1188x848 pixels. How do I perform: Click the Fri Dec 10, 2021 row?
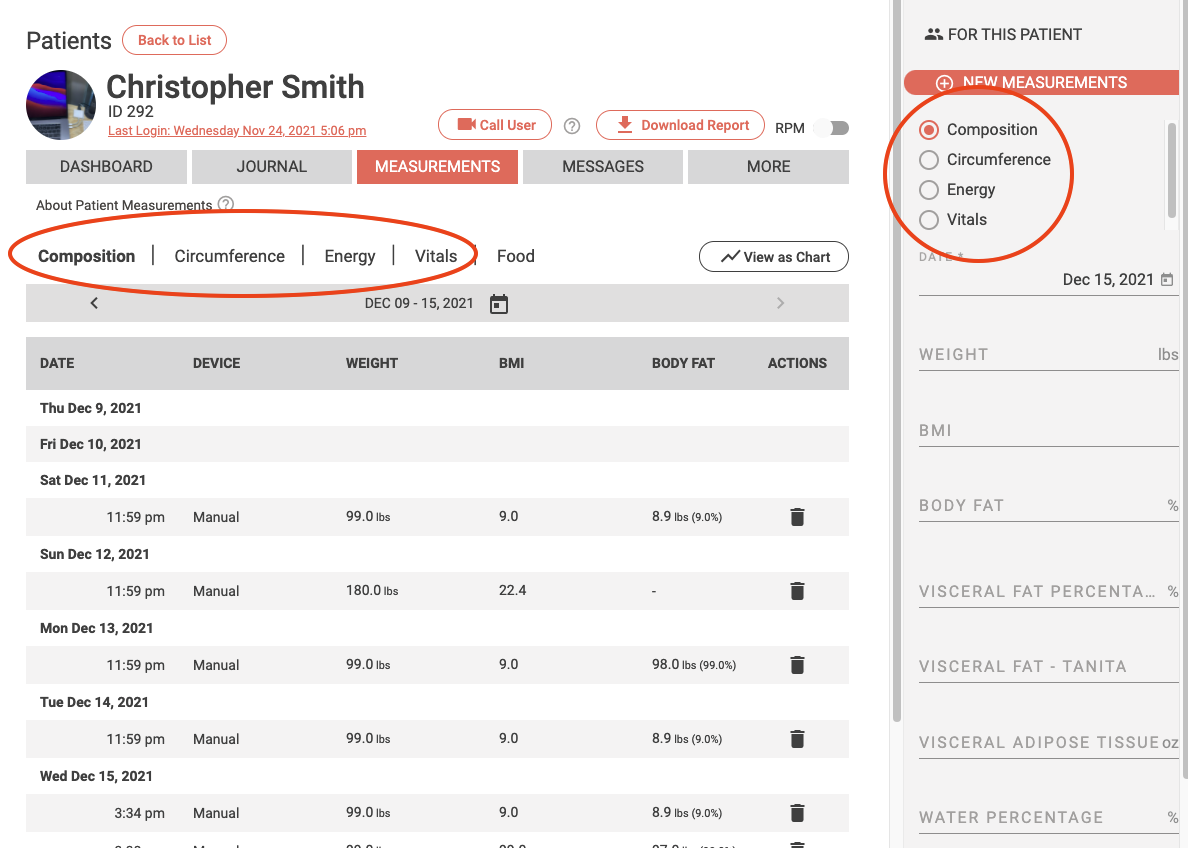[x=437, y=444]
